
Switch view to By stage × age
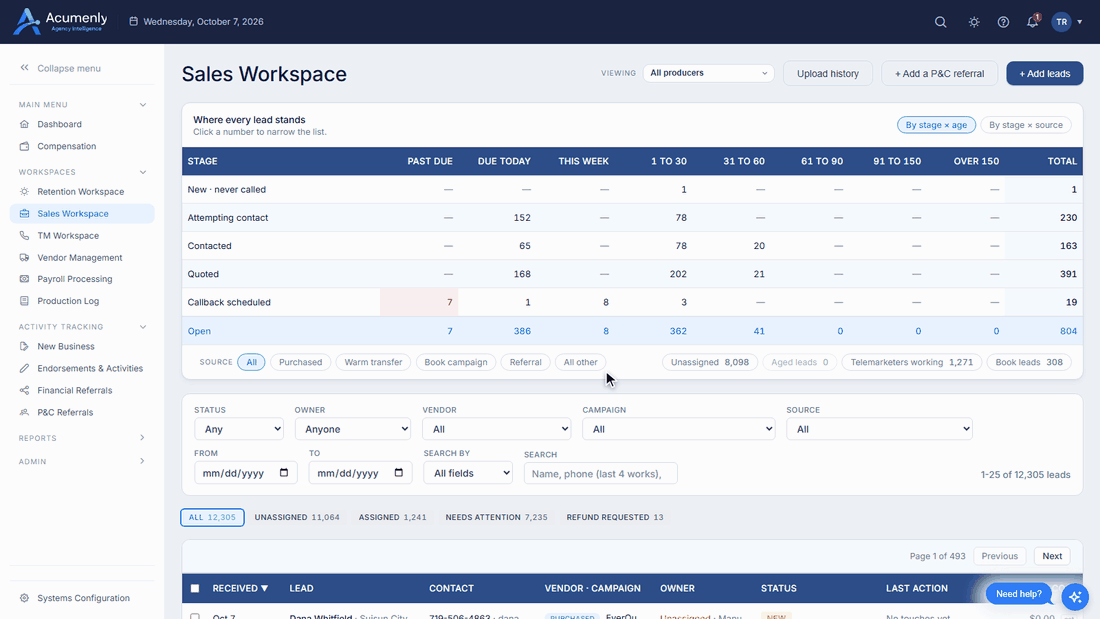tap(936, 125)
